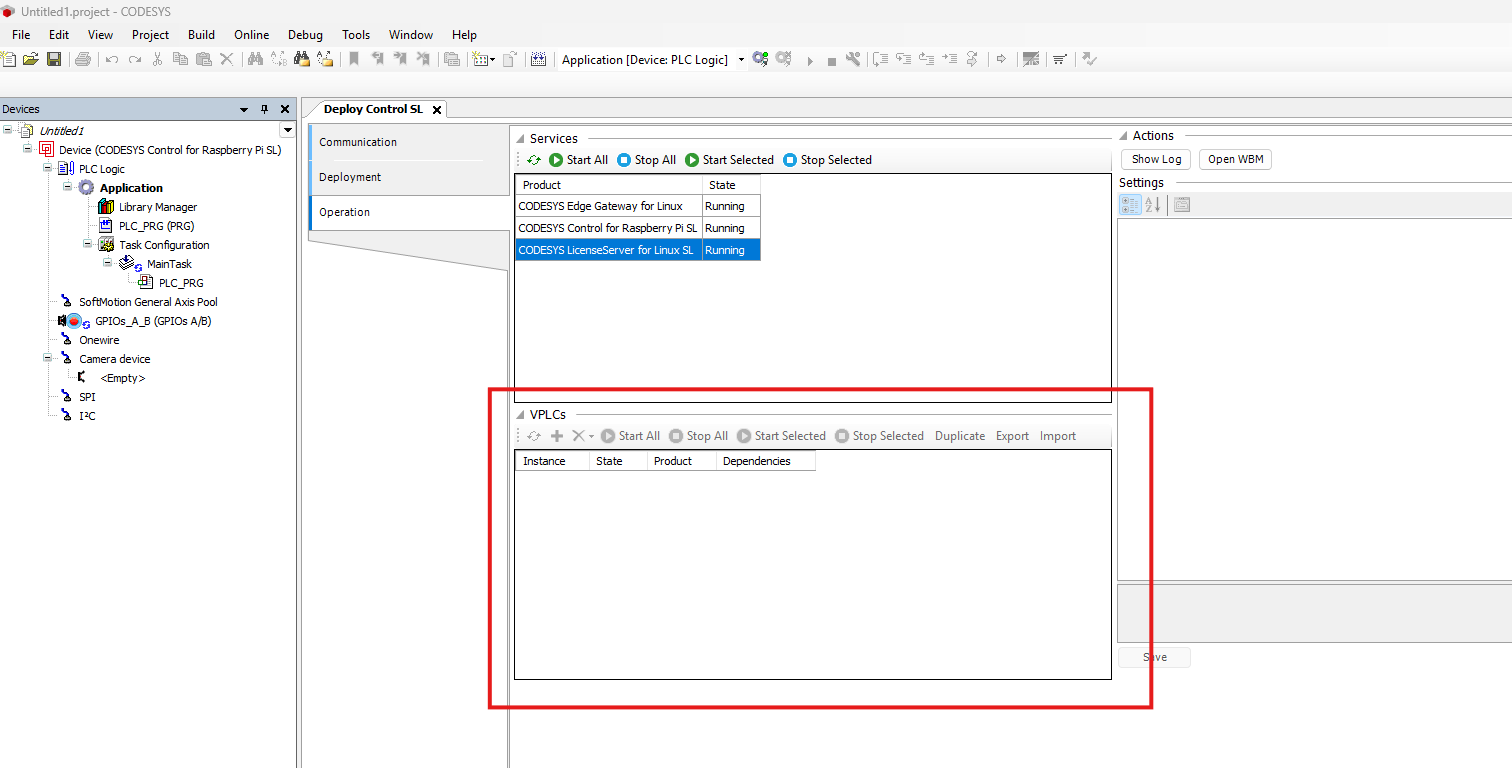Screen dimensions: 1512x768
Task: Select CODESYS Edge Gateway for Linux row
Action: click(x=600, y=206)
